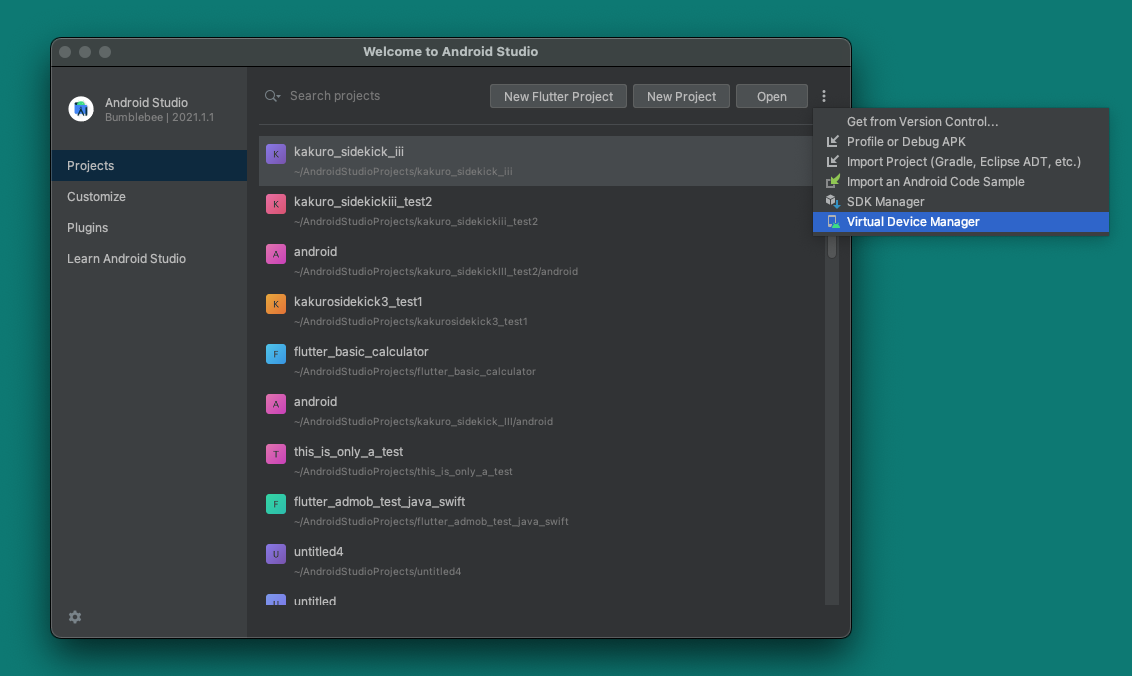Viewport: 1132px width, 676px height.
Task: Click the path ~/AndroidStudioProjects/kakuro_sidekickIII_test2/android
Action: tap(436, 272)
